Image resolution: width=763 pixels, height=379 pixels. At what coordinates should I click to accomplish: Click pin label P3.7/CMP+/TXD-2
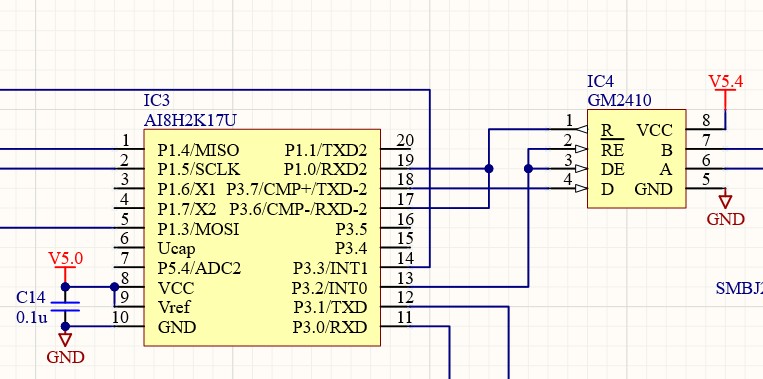point(297,189)
